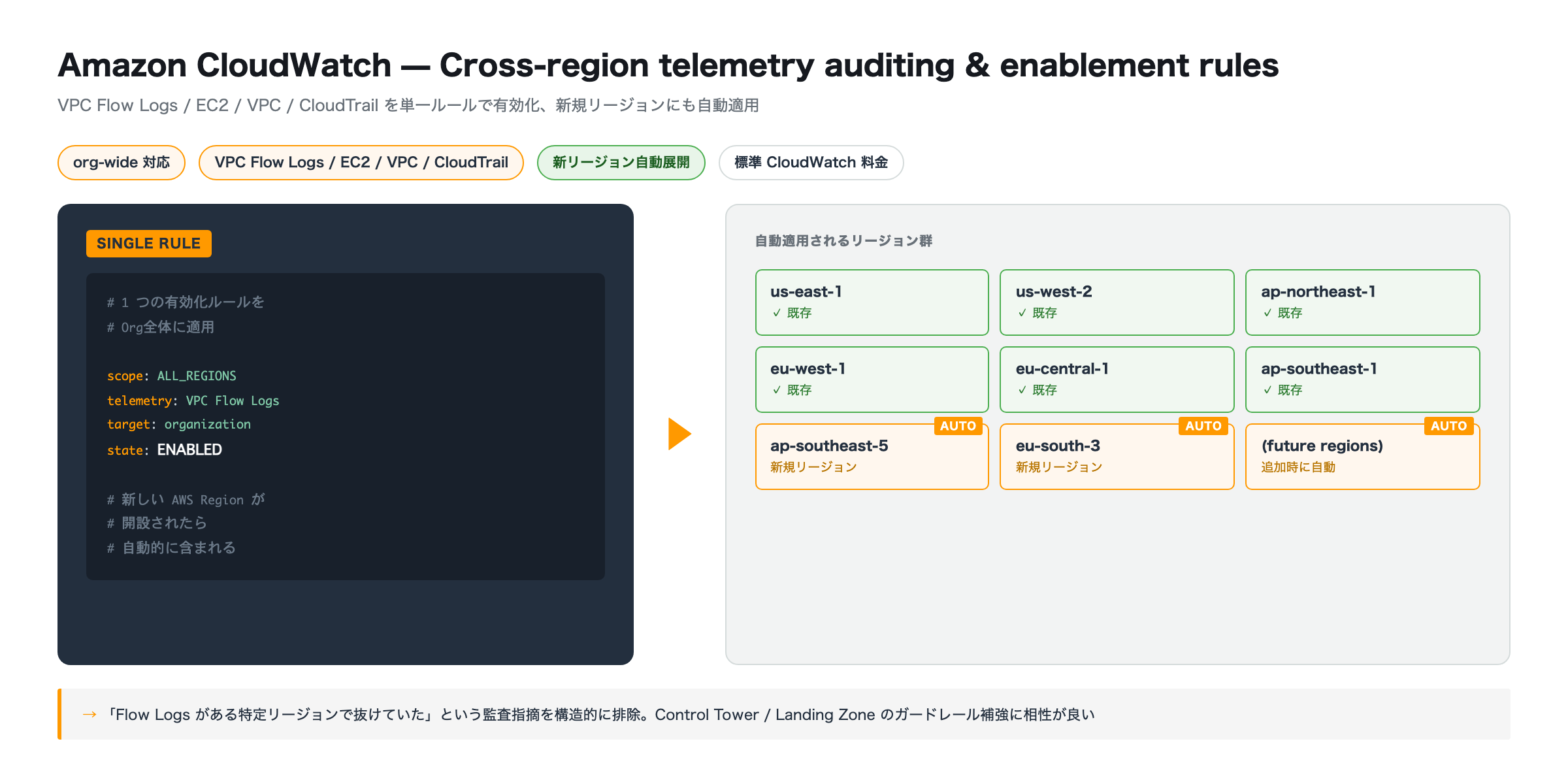The height and width of the screenshot is (784, 1568).
Task: Click the AUTO badge on future regions
Action: 1449,426
